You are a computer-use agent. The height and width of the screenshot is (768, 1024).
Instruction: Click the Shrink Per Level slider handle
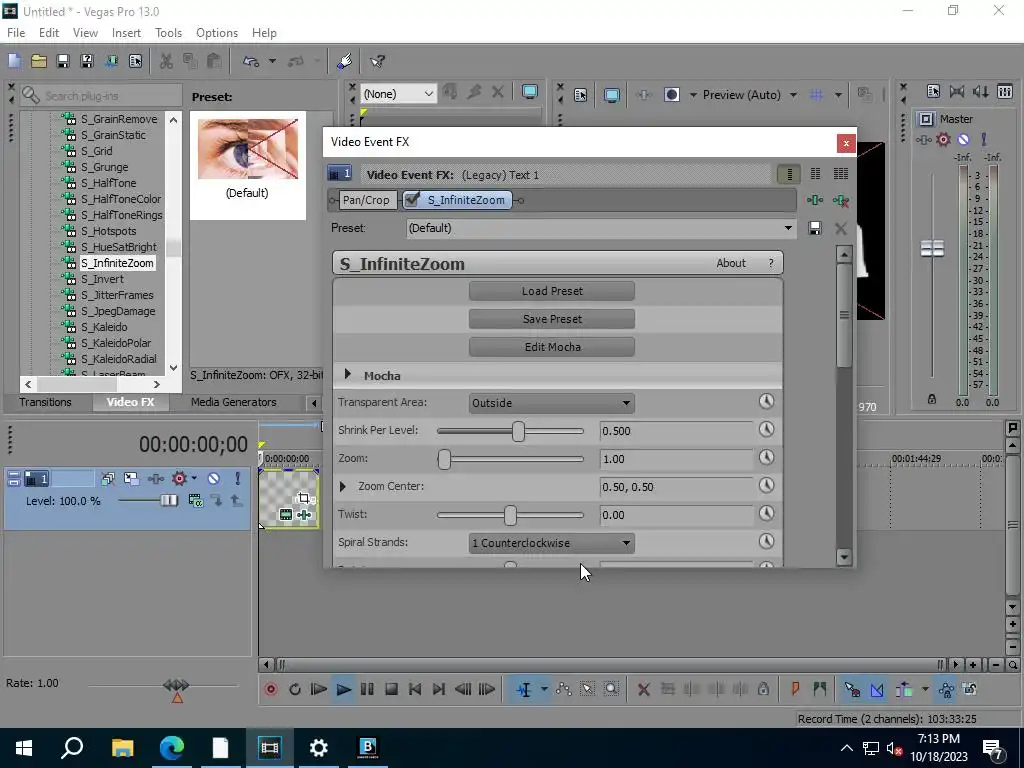pyautogui.click(x=518, y=431)
